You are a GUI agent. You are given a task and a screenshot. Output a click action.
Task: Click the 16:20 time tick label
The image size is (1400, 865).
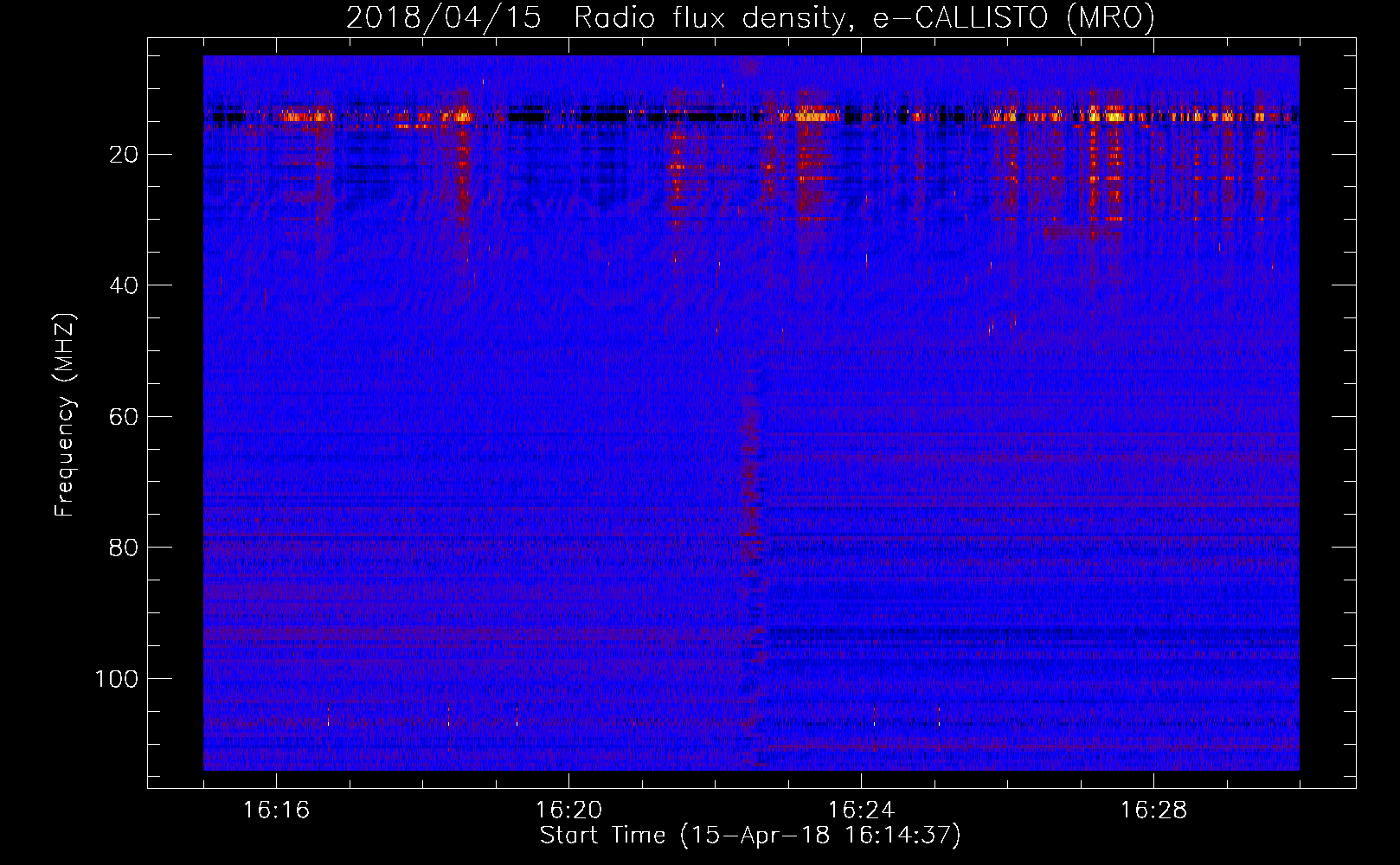point(568,811)
